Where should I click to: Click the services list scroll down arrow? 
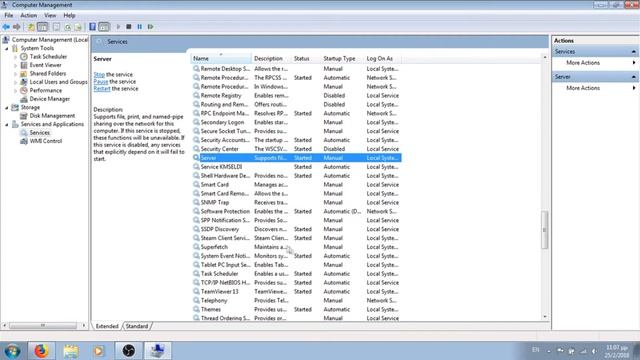[x=544, y=317]
